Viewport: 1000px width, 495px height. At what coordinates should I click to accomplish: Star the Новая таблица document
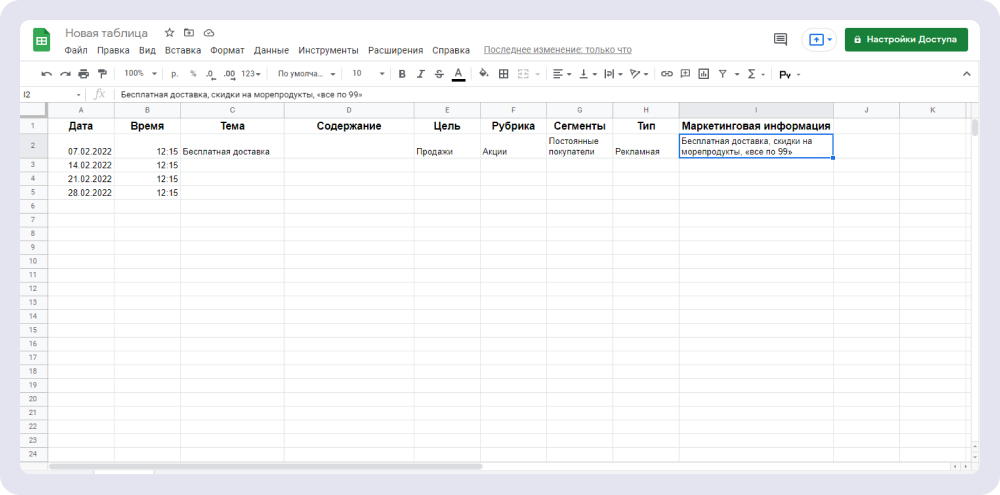[169, 33]
